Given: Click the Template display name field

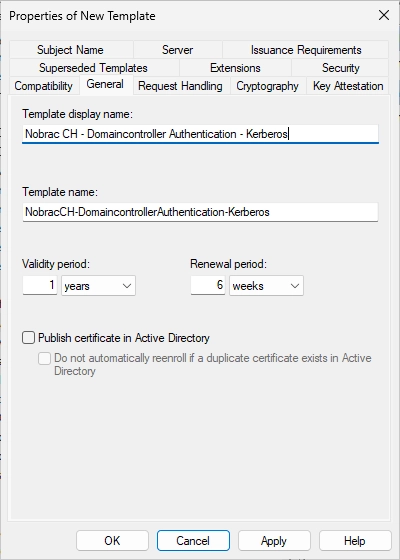Looking at the screenshot, I should (200, 134).
